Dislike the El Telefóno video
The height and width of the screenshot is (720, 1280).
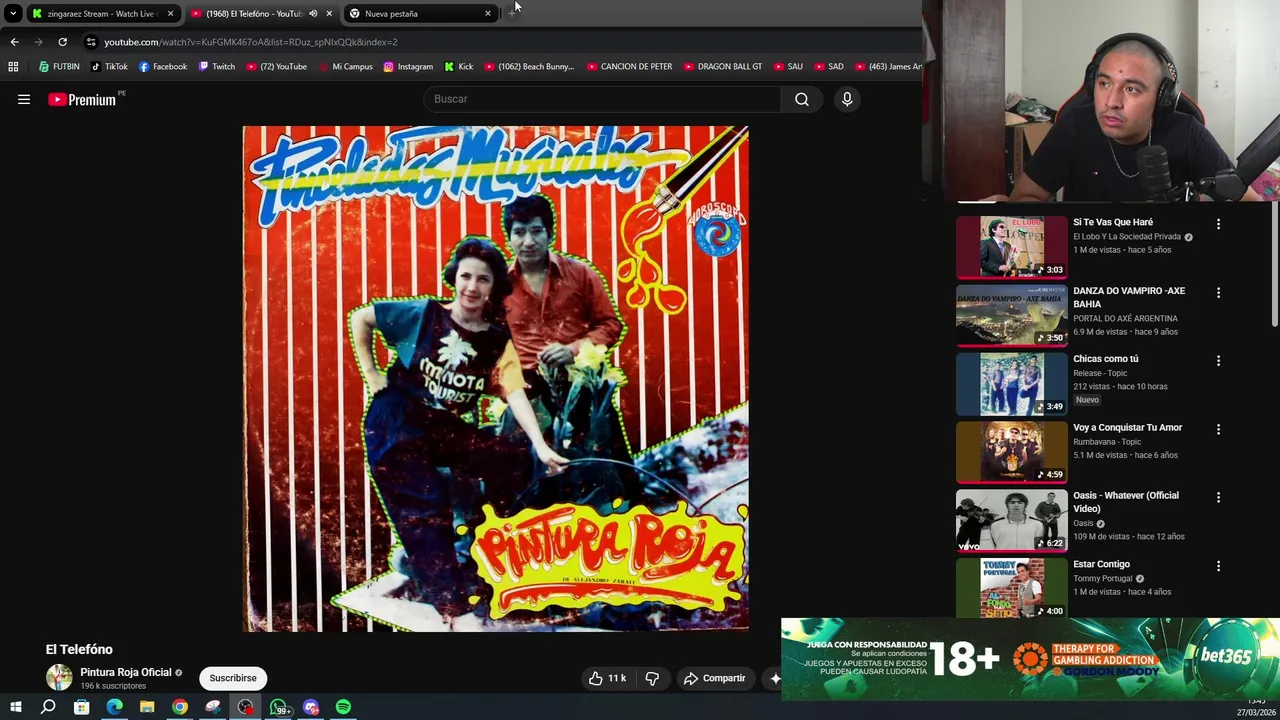pyautogui.click(x=652, y=678)
